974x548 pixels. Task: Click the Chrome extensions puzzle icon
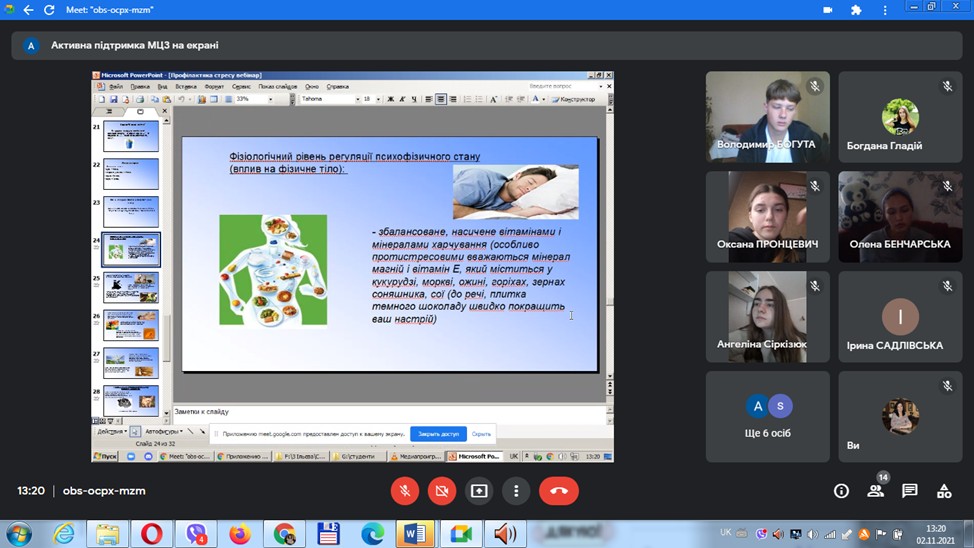coord(856,10)
